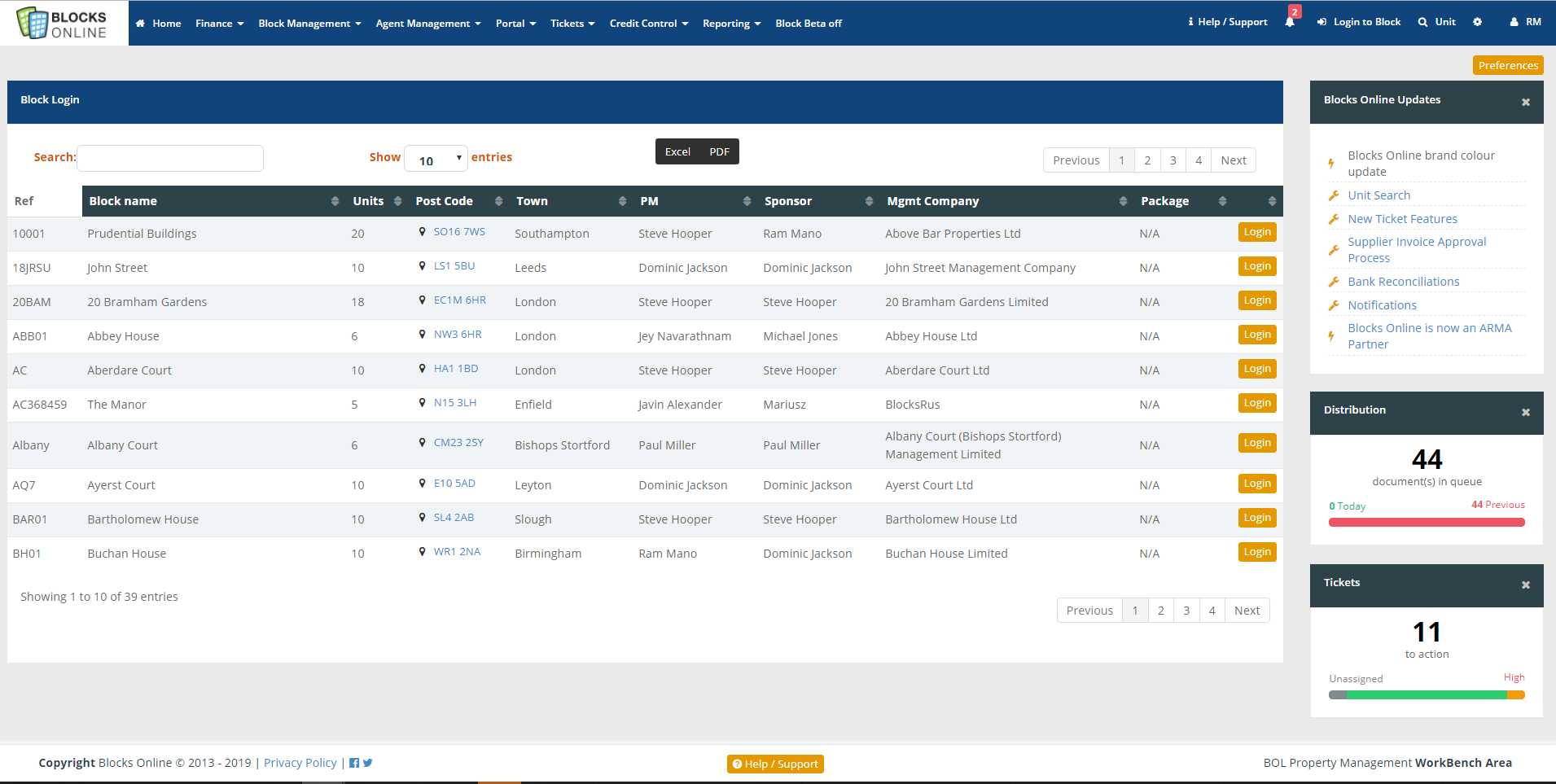Viewport: 1556px width, 784px height.
Task: Click the map pin beside EC1M 6HR
Action: 422,300
